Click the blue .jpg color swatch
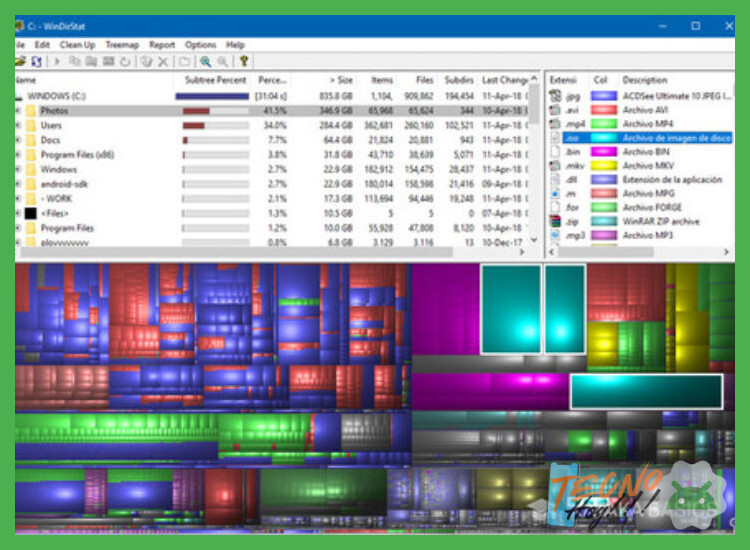The width and height of the screenshot is (750, 550). [604, 96]
